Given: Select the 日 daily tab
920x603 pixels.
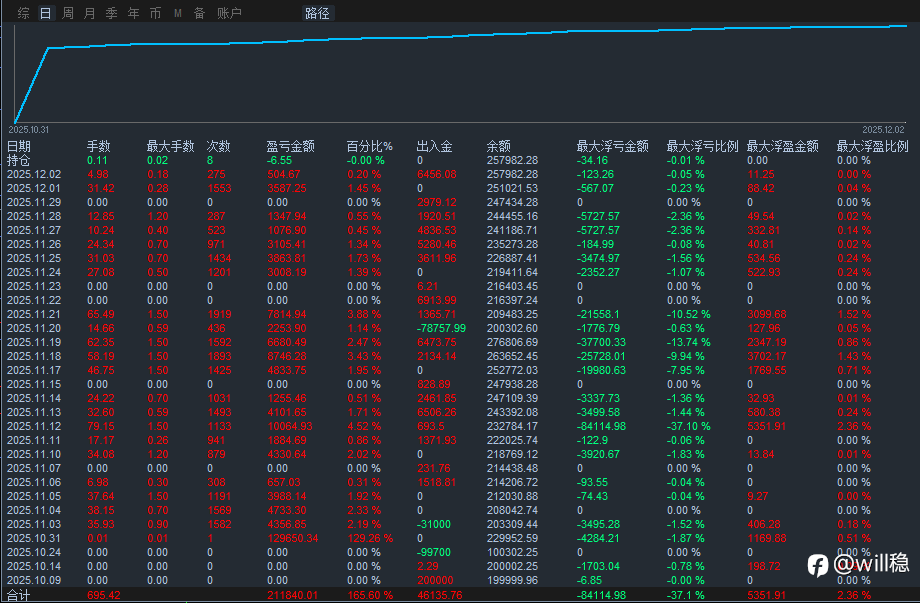Looking at the screenshot, I should pyautogui.click(x=46, y=13).
